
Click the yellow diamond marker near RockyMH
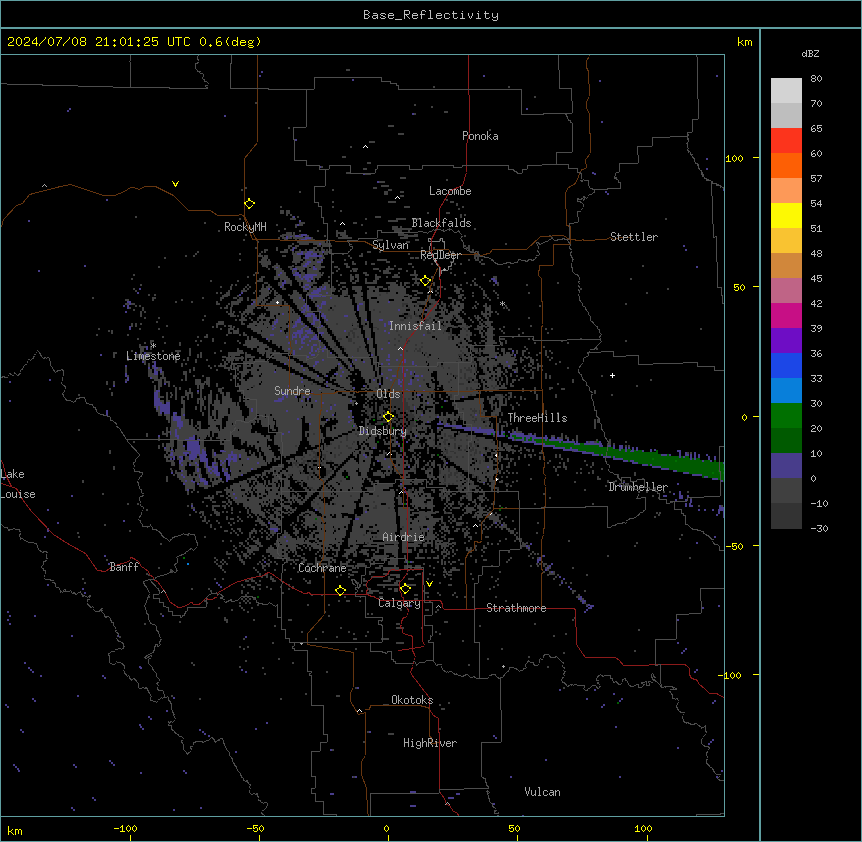pos(250,204)
